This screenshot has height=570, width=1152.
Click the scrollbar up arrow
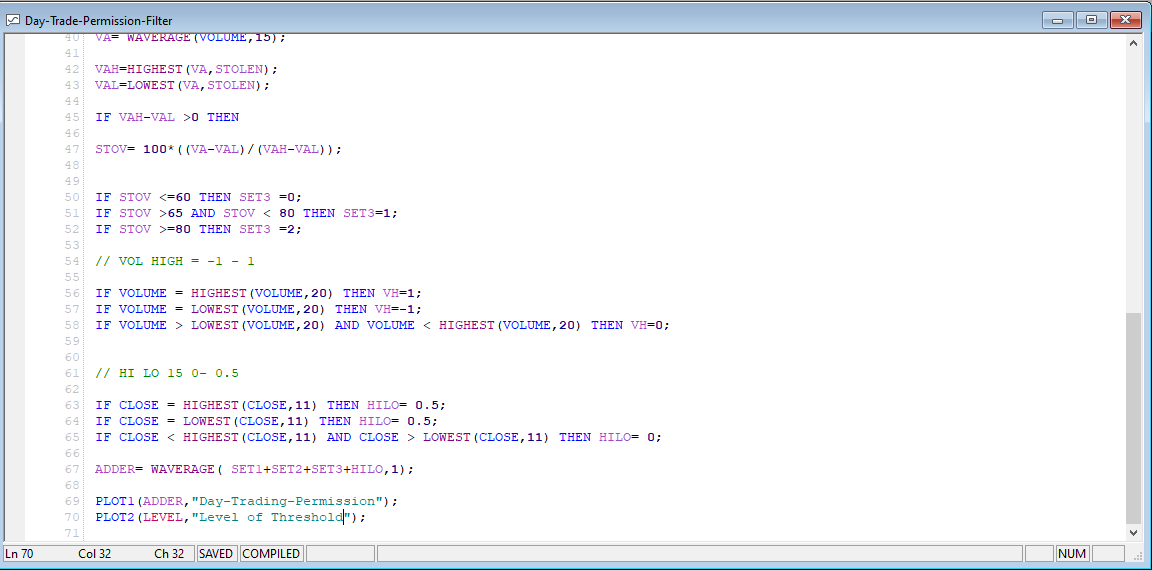(1132, 44)
